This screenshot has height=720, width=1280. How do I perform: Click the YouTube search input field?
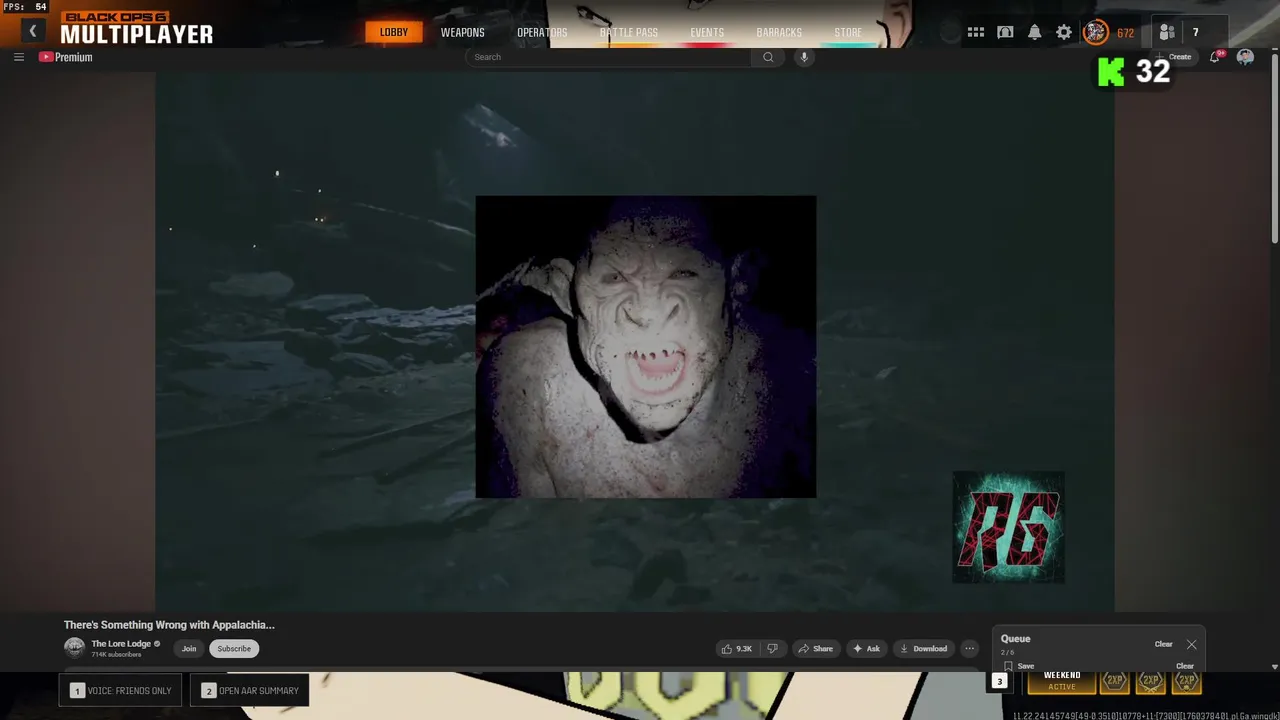(608, 57)
